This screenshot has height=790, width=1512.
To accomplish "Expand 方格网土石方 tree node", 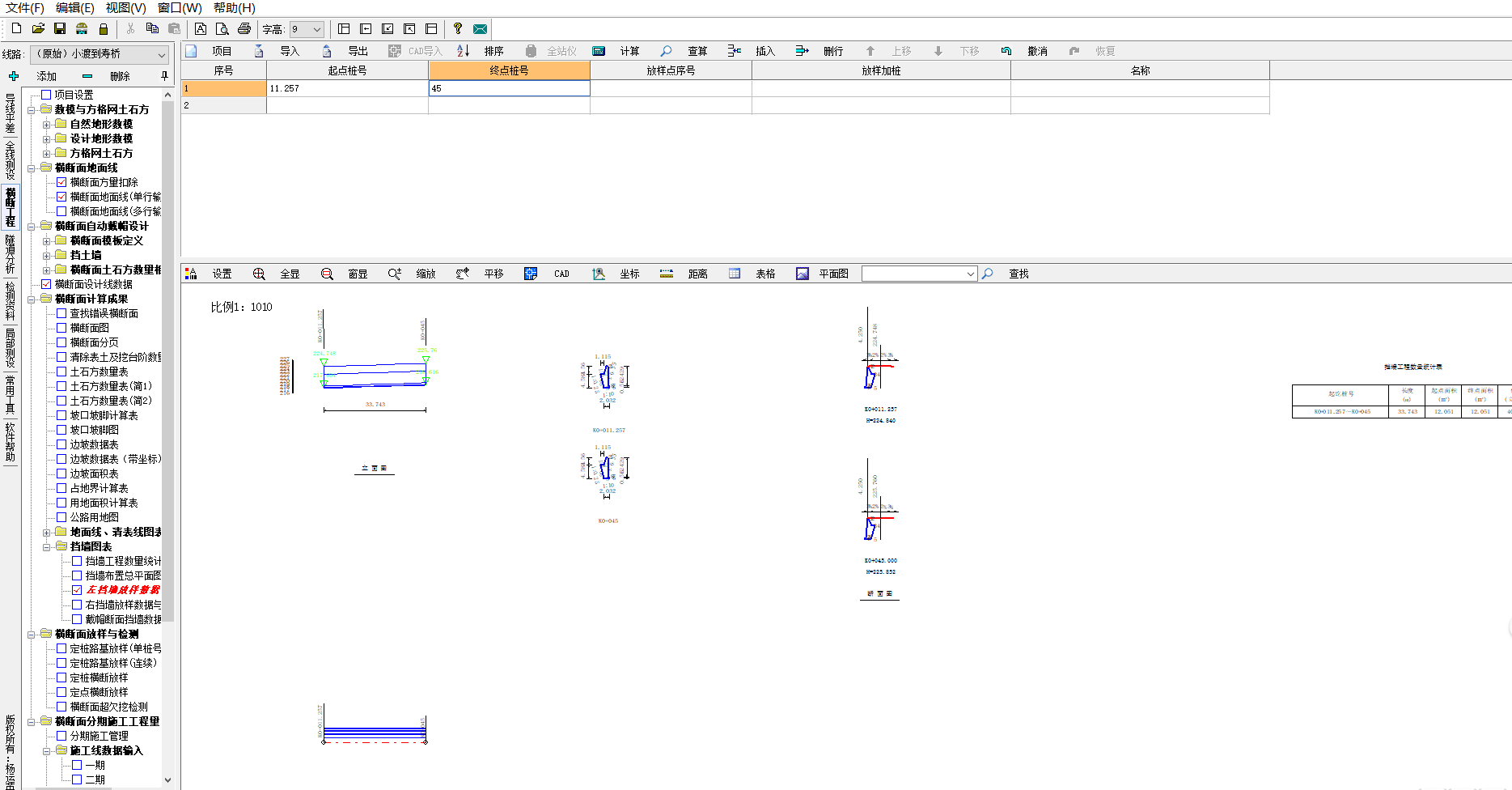I will tap(46, 154).
